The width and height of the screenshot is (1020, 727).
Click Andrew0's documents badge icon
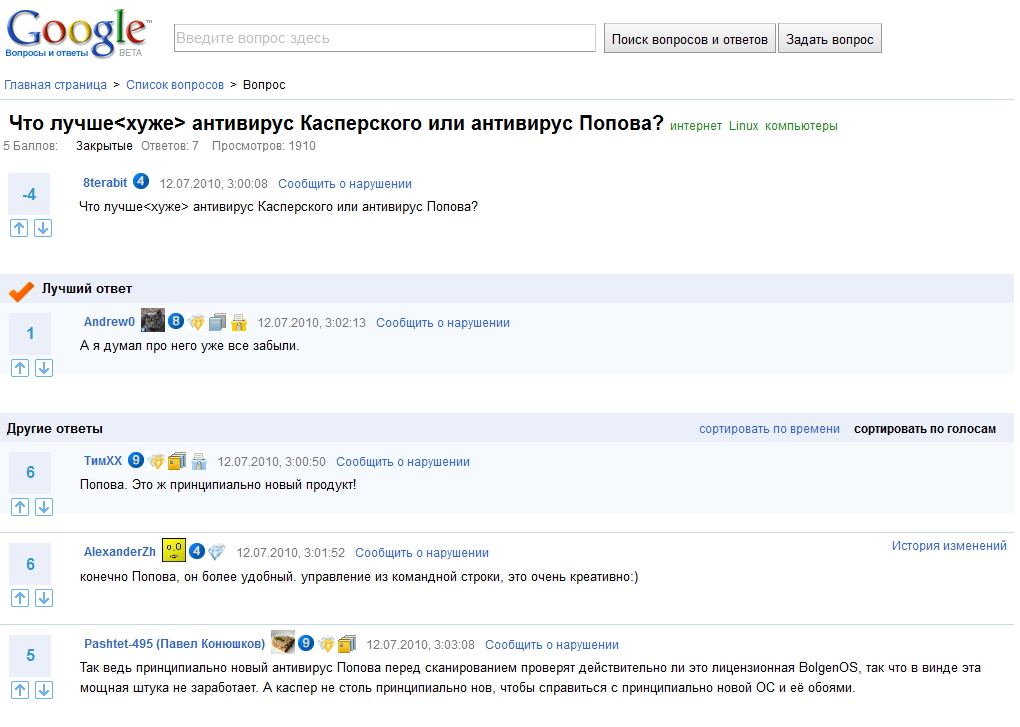click(217, 322)
